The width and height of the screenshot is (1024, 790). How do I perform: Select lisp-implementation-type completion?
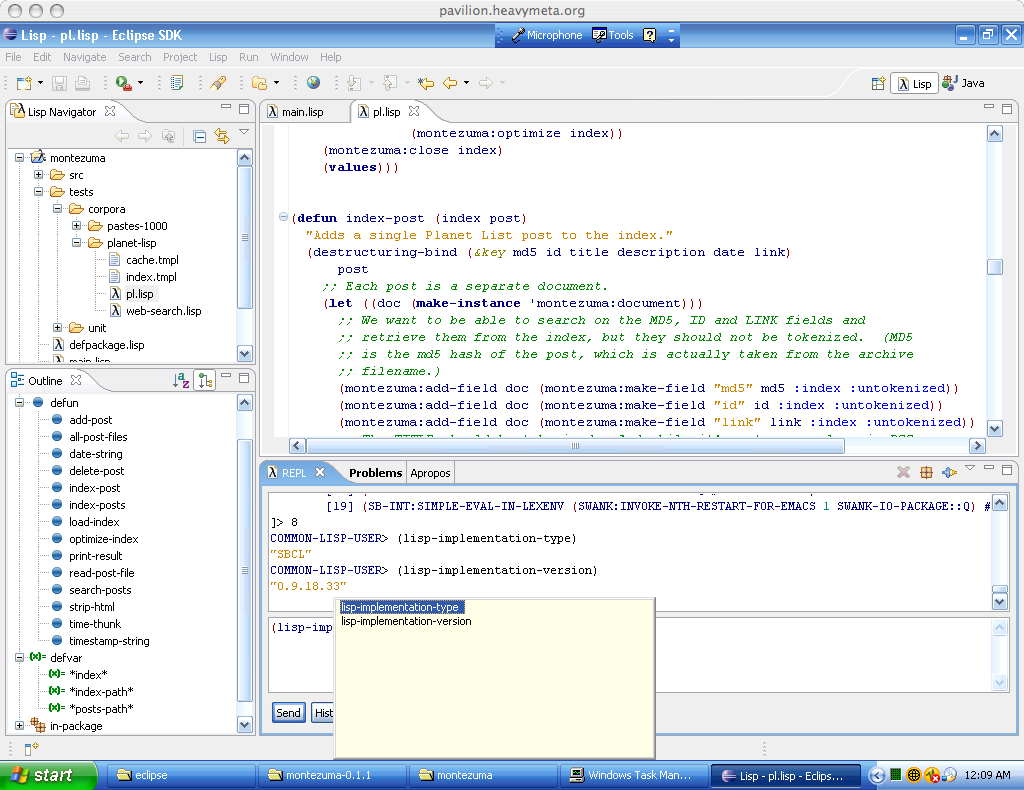[400, 607]
